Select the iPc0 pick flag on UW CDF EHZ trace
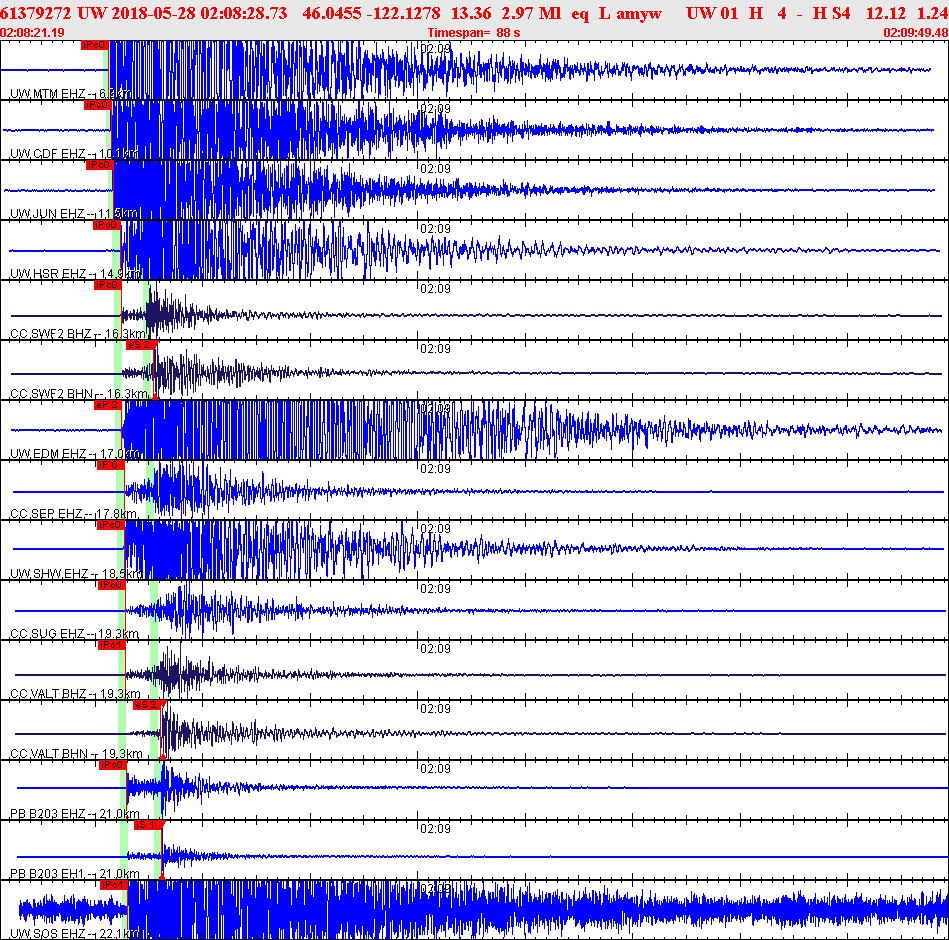The width and height of the screenshot is (949, 940). coord(97,105)
